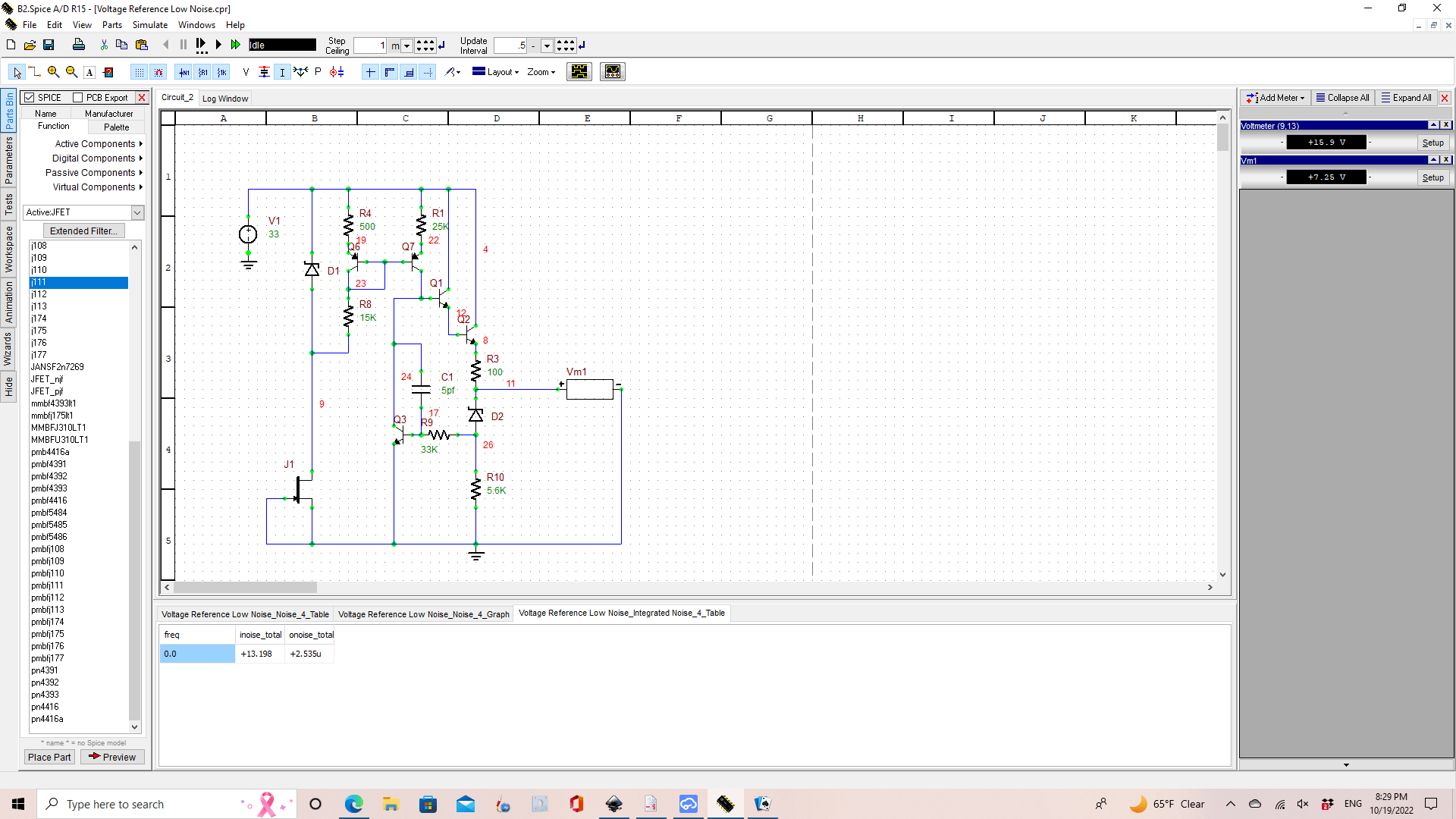Cut selection with scissors icon
Screen dimensions: 1456x819
104,45
